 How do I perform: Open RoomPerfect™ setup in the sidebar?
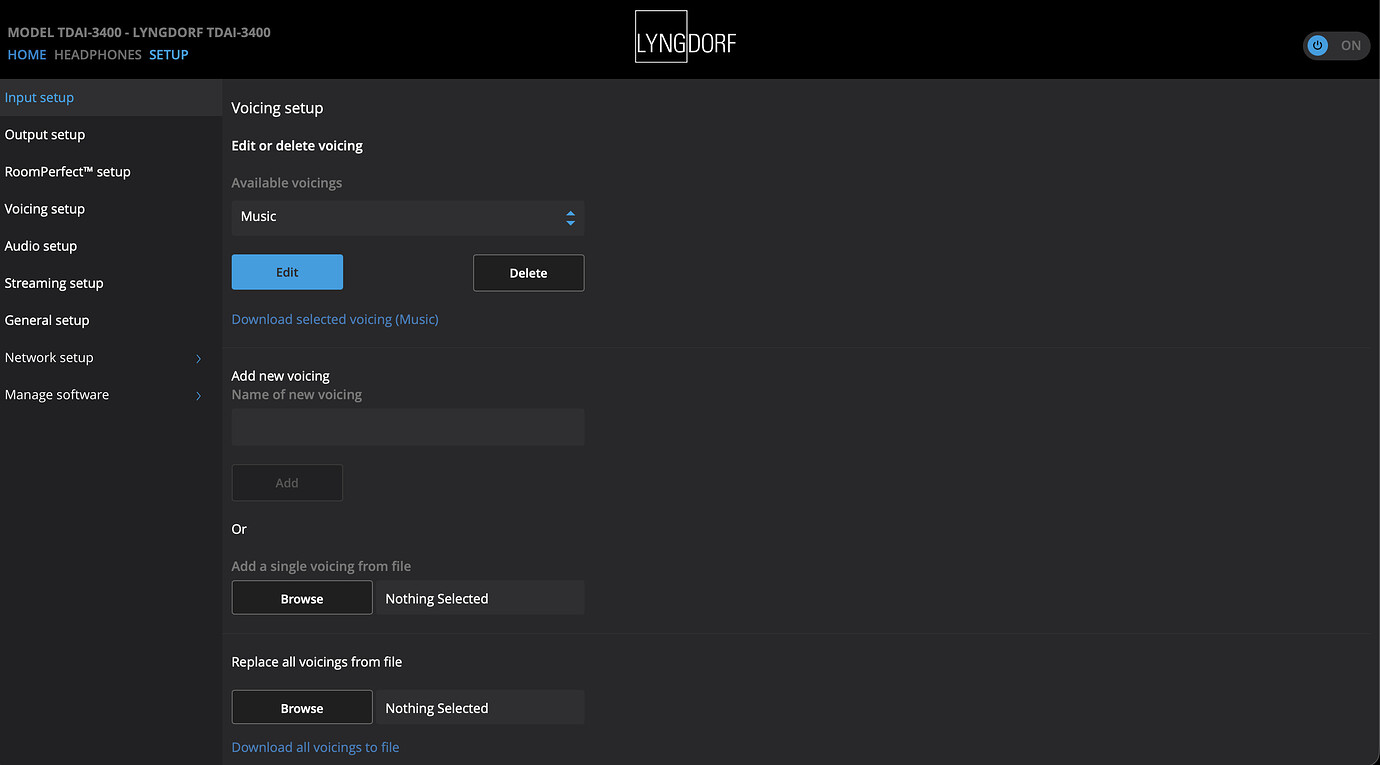pos(111,172)
